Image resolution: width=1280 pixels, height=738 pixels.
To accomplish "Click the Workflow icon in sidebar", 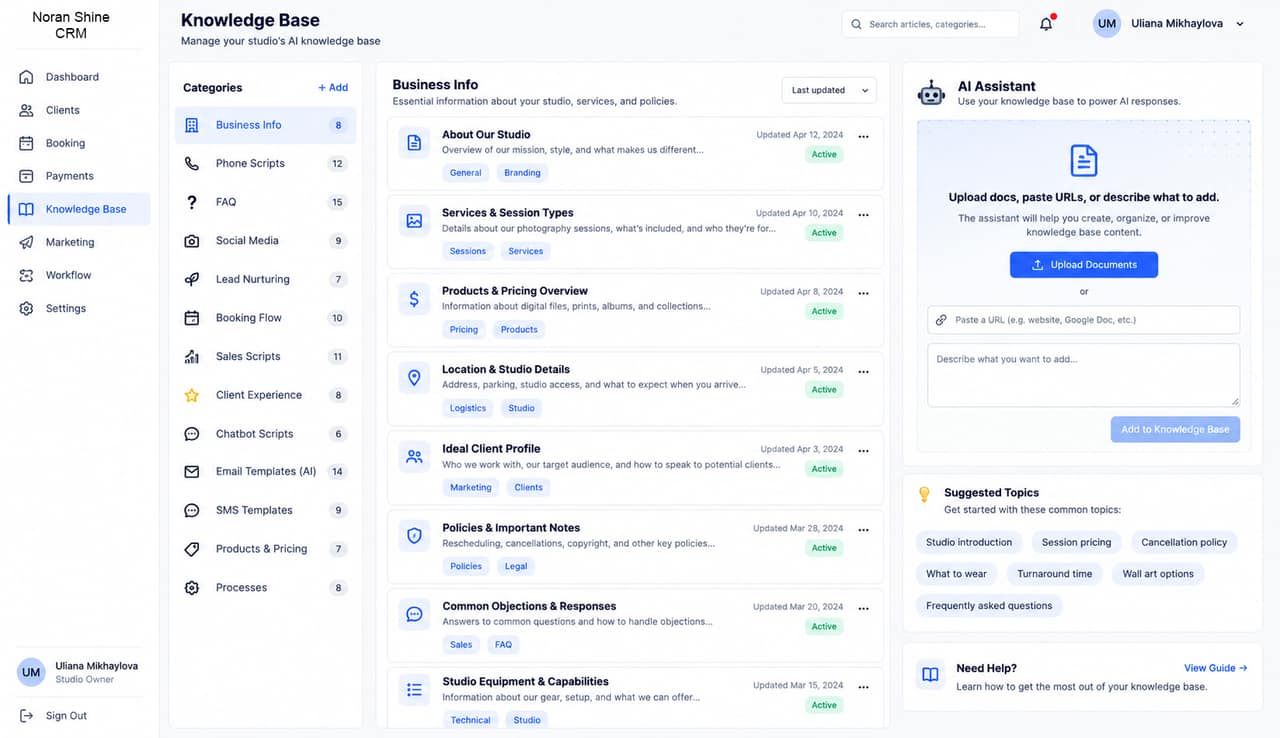I will [26, 275].
